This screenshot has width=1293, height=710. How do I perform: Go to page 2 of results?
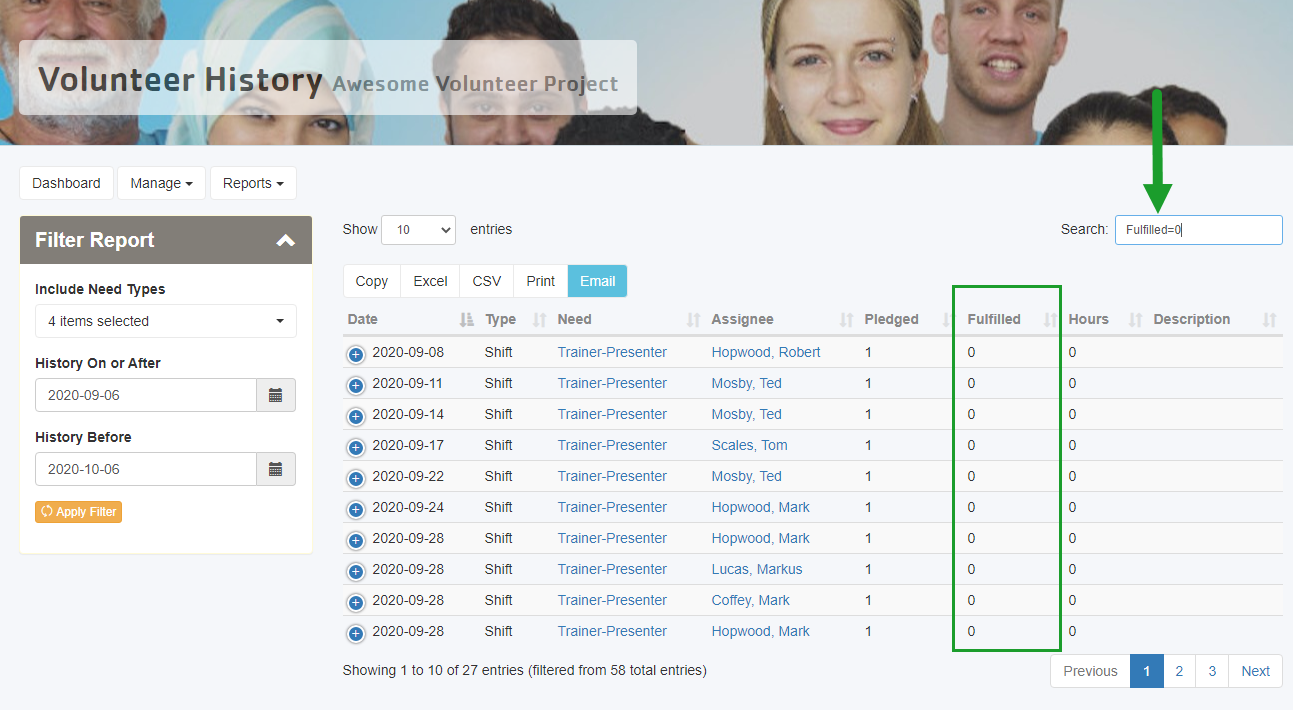1179,671
